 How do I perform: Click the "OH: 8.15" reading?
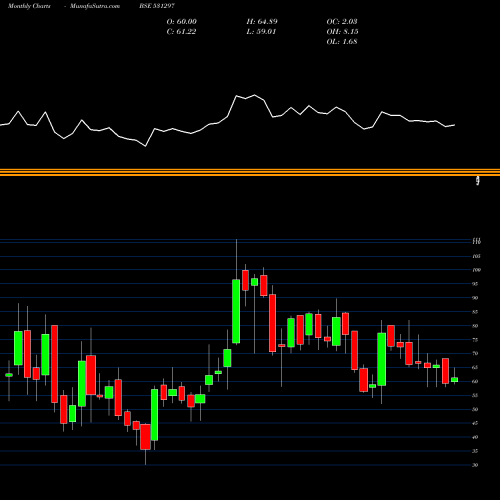[x=342, y=32]
